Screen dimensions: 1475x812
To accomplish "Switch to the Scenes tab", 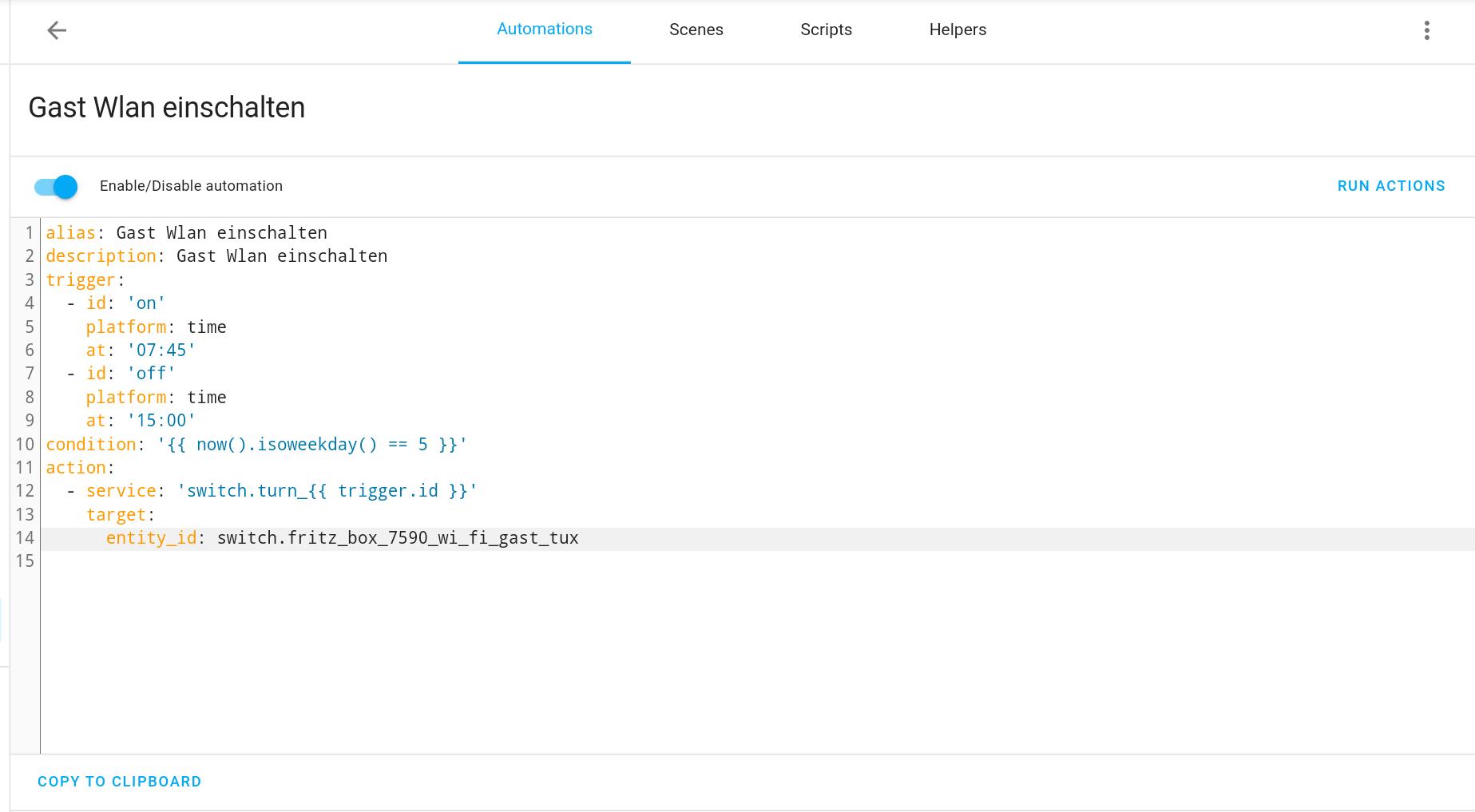I will [696, 30].
